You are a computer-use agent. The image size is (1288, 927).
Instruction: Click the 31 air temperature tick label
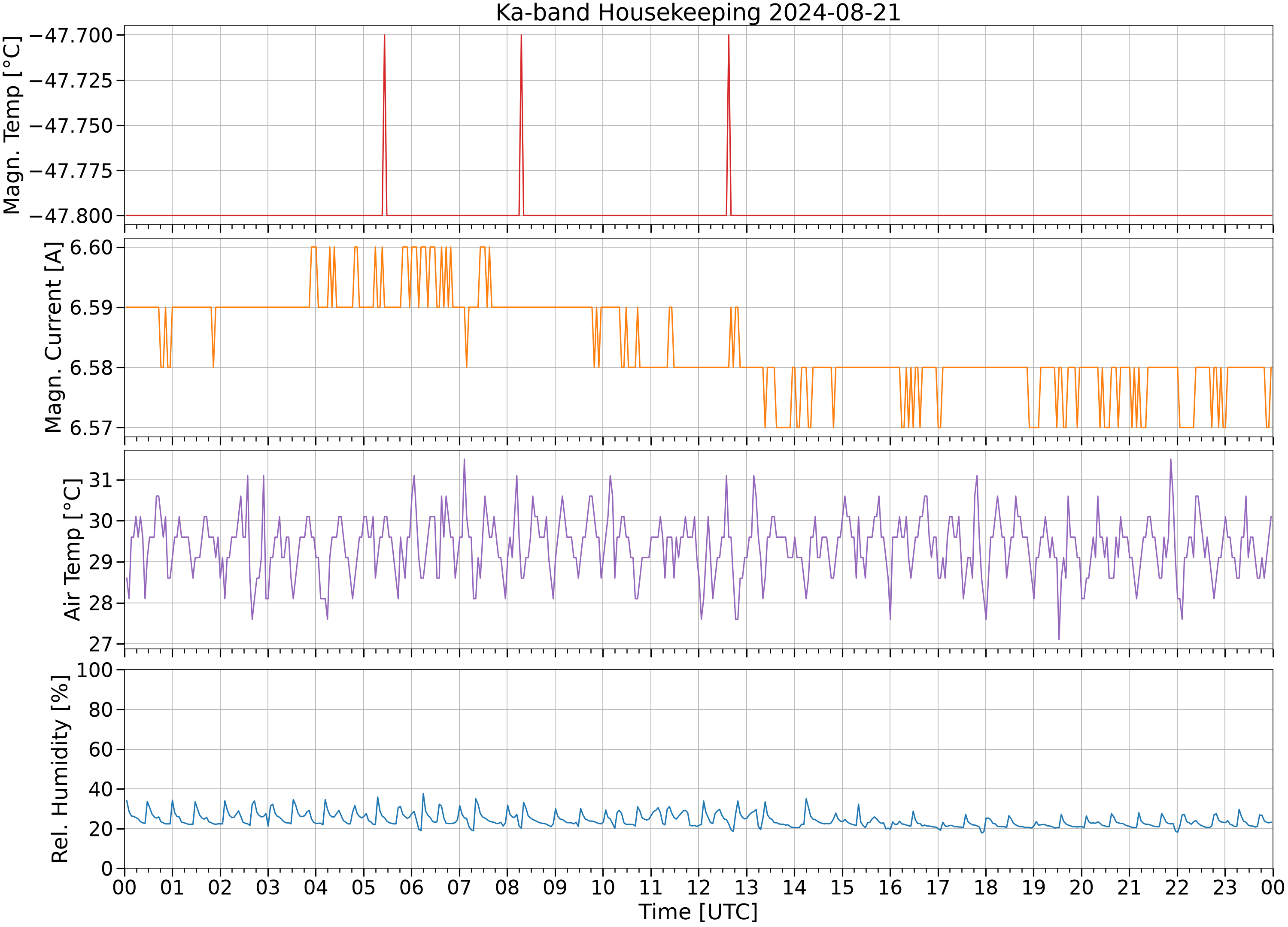[101, 480]
